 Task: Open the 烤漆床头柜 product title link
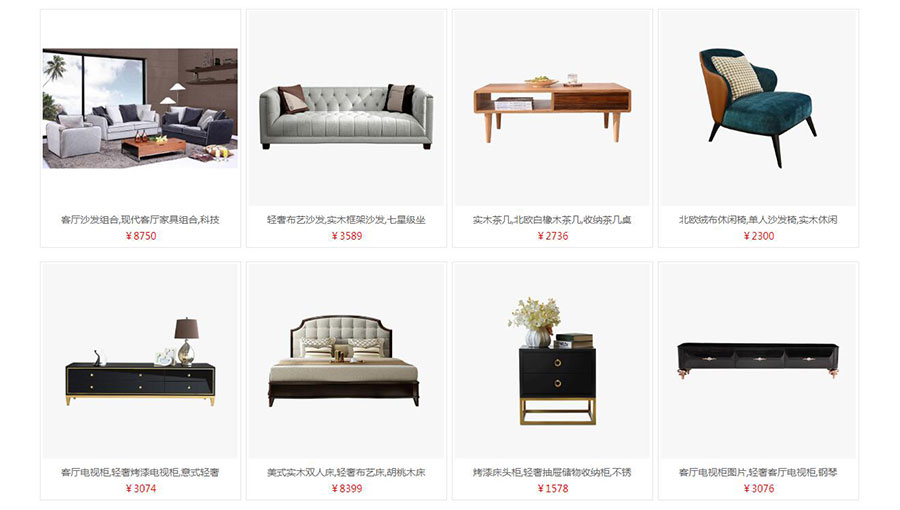coord(552,473)
